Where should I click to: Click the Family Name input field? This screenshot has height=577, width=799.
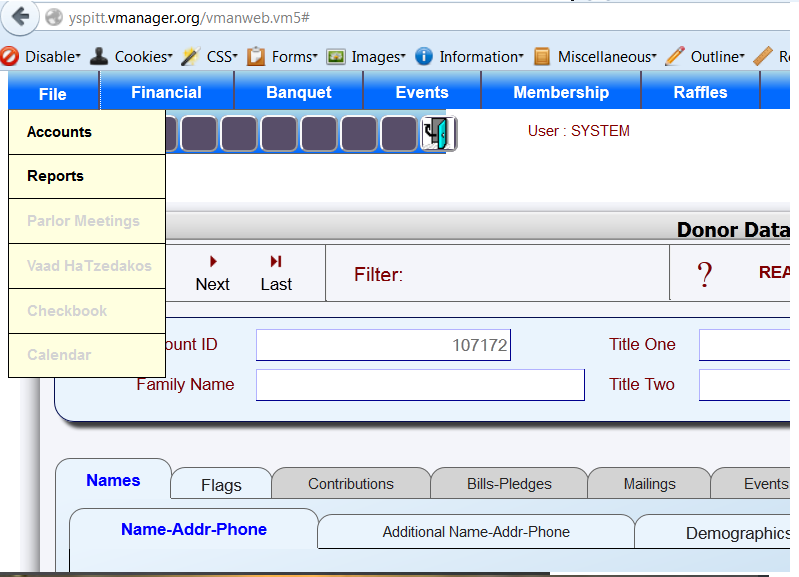tap(420, 385)
